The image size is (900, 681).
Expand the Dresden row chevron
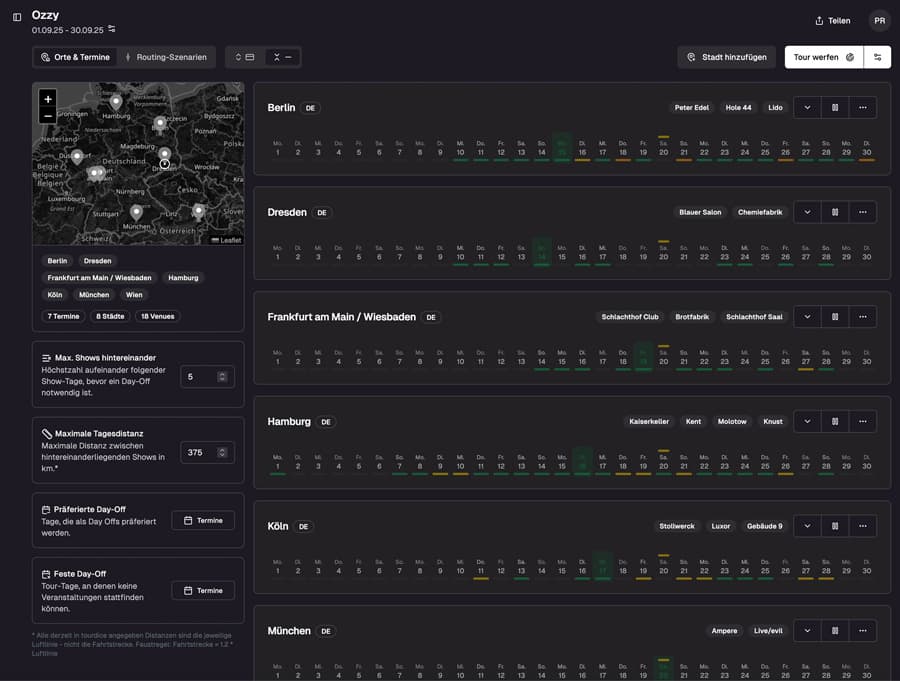tap(807, 212)
